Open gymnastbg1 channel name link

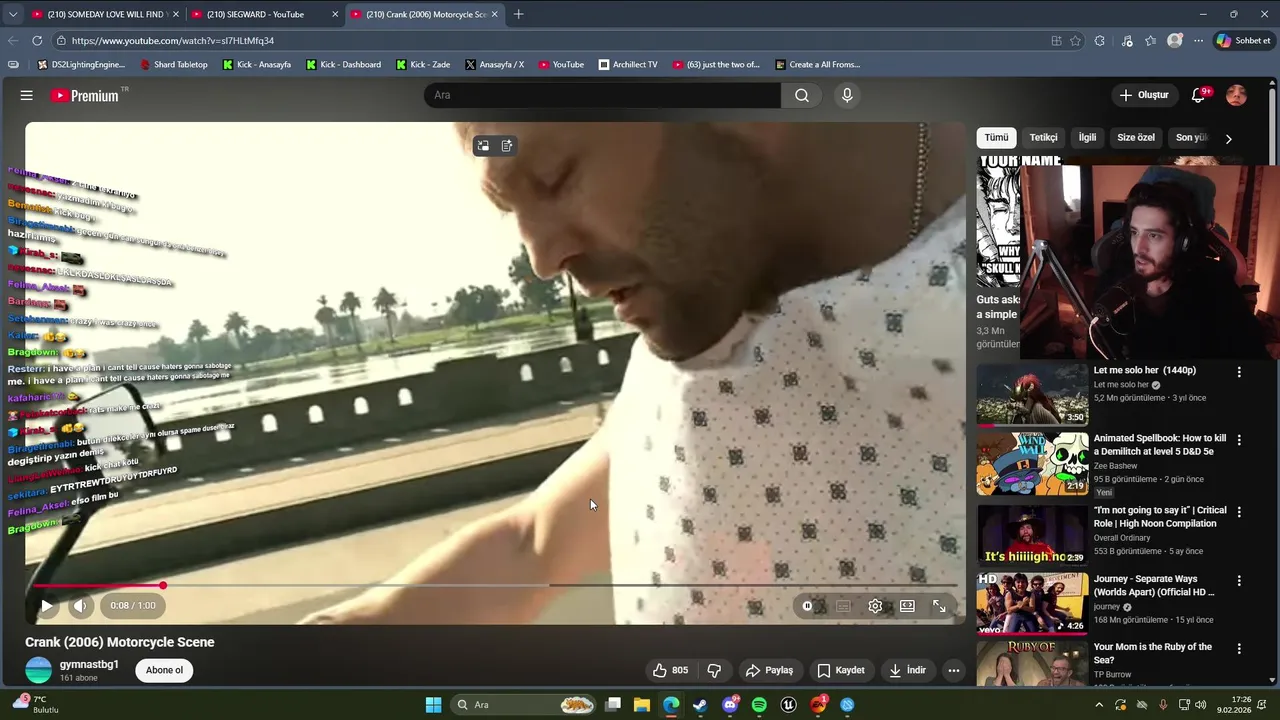pyautogui.click(x=89, y=664)
